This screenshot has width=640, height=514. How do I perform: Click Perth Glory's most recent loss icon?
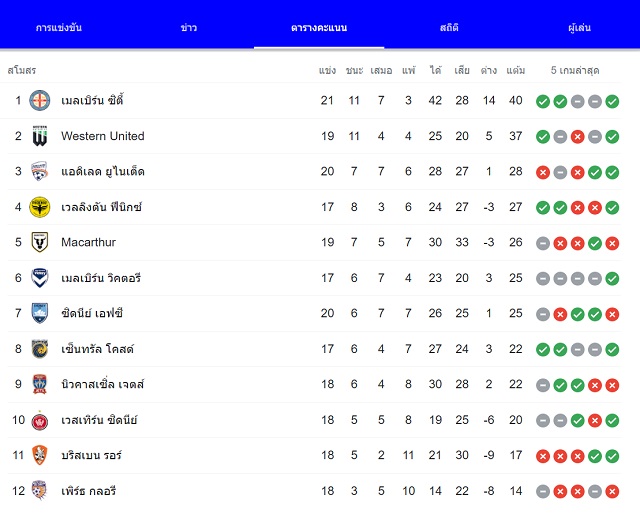(x=612, y=492)
